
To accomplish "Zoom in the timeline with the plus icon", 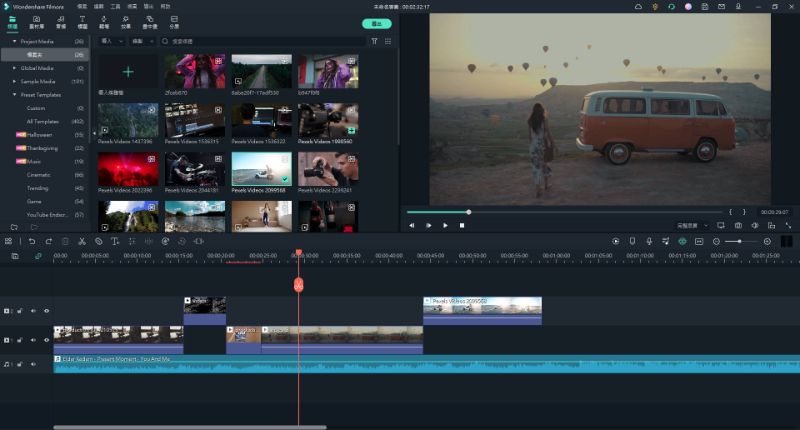I will click(x=767, y=241).
